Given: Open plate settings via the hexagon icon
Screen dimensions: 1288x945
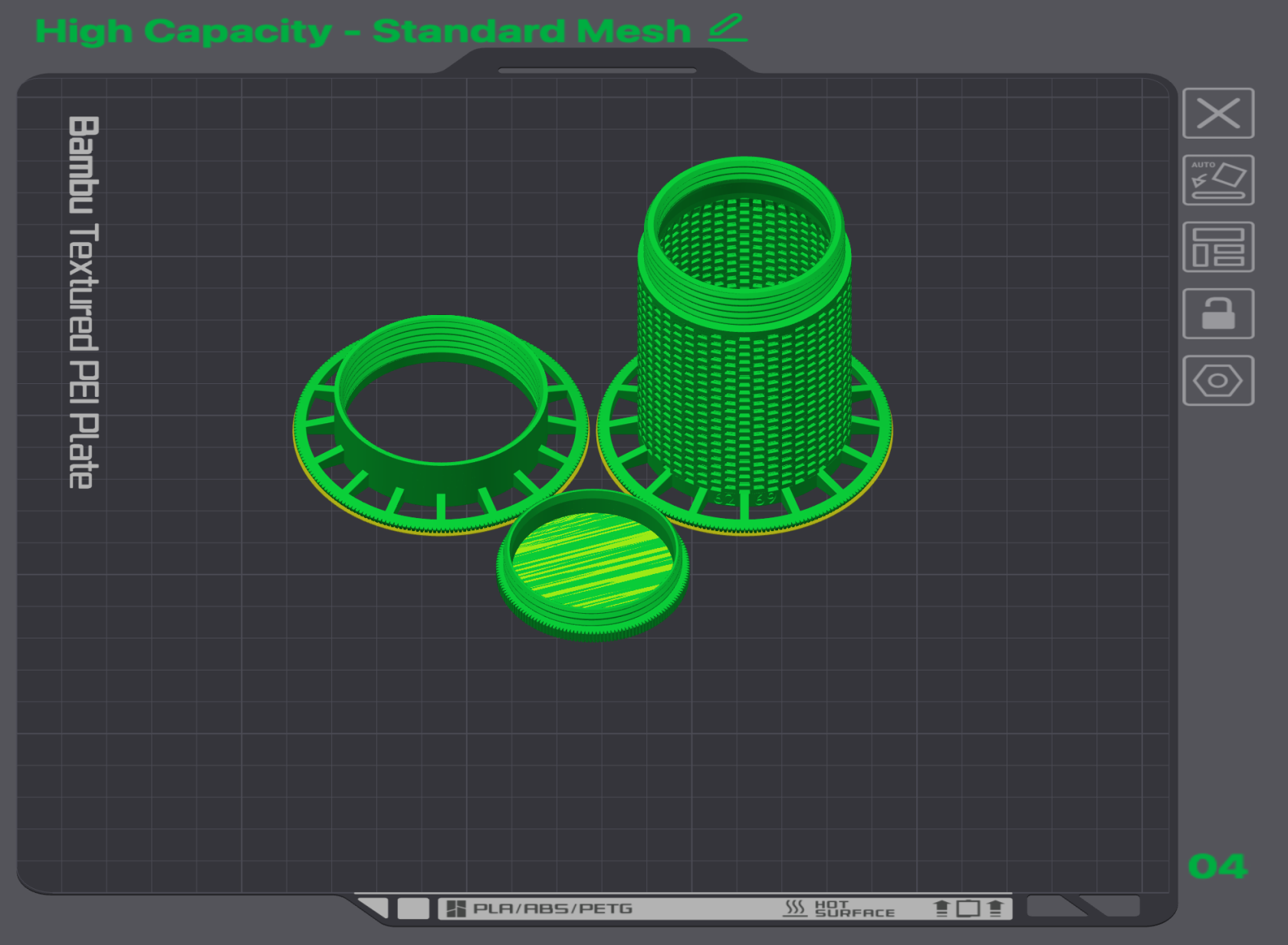Looking at the screenshot, I should click(1217, 380).
